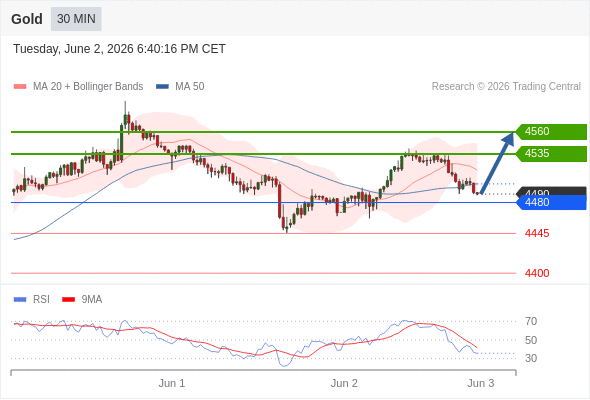Image resolution: width=590 pixels, height=400 pixels.
Task: Click the RSI legend label
Action: (41, 300)
